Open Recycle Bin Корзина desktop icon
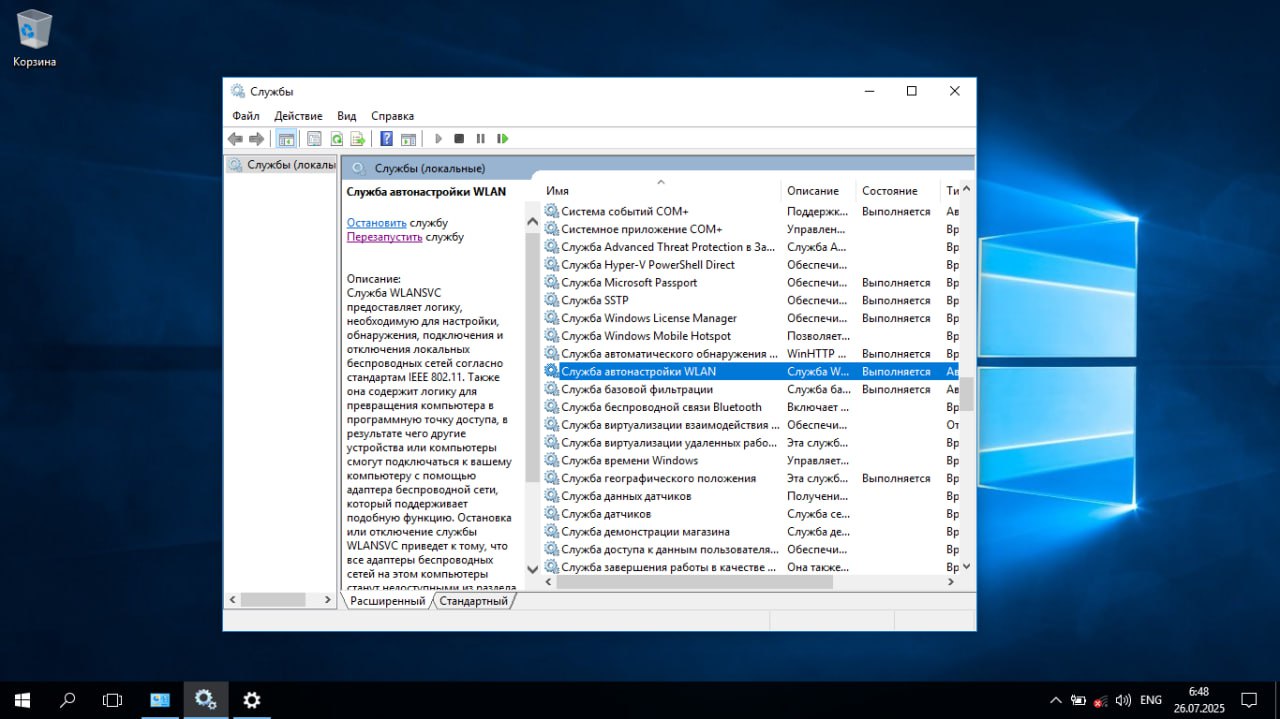This screenshot has width=1280, height=719. [x=34, y=38]
